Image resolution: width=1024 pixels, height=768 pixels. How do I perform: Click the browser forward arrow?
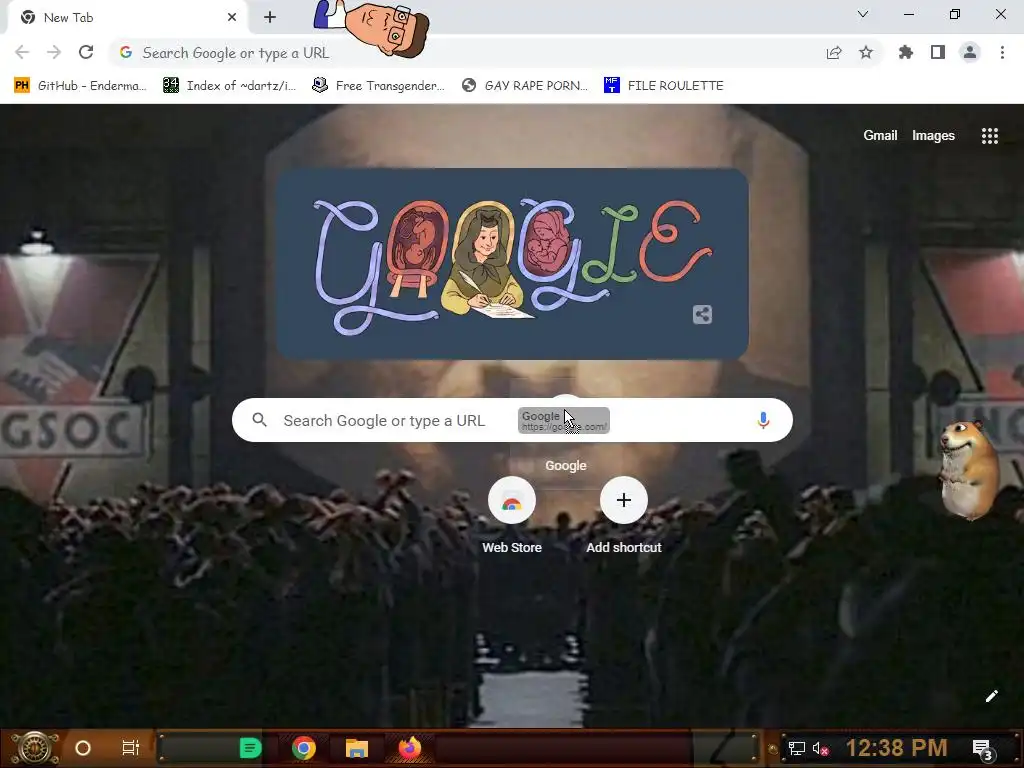[54, 53]
